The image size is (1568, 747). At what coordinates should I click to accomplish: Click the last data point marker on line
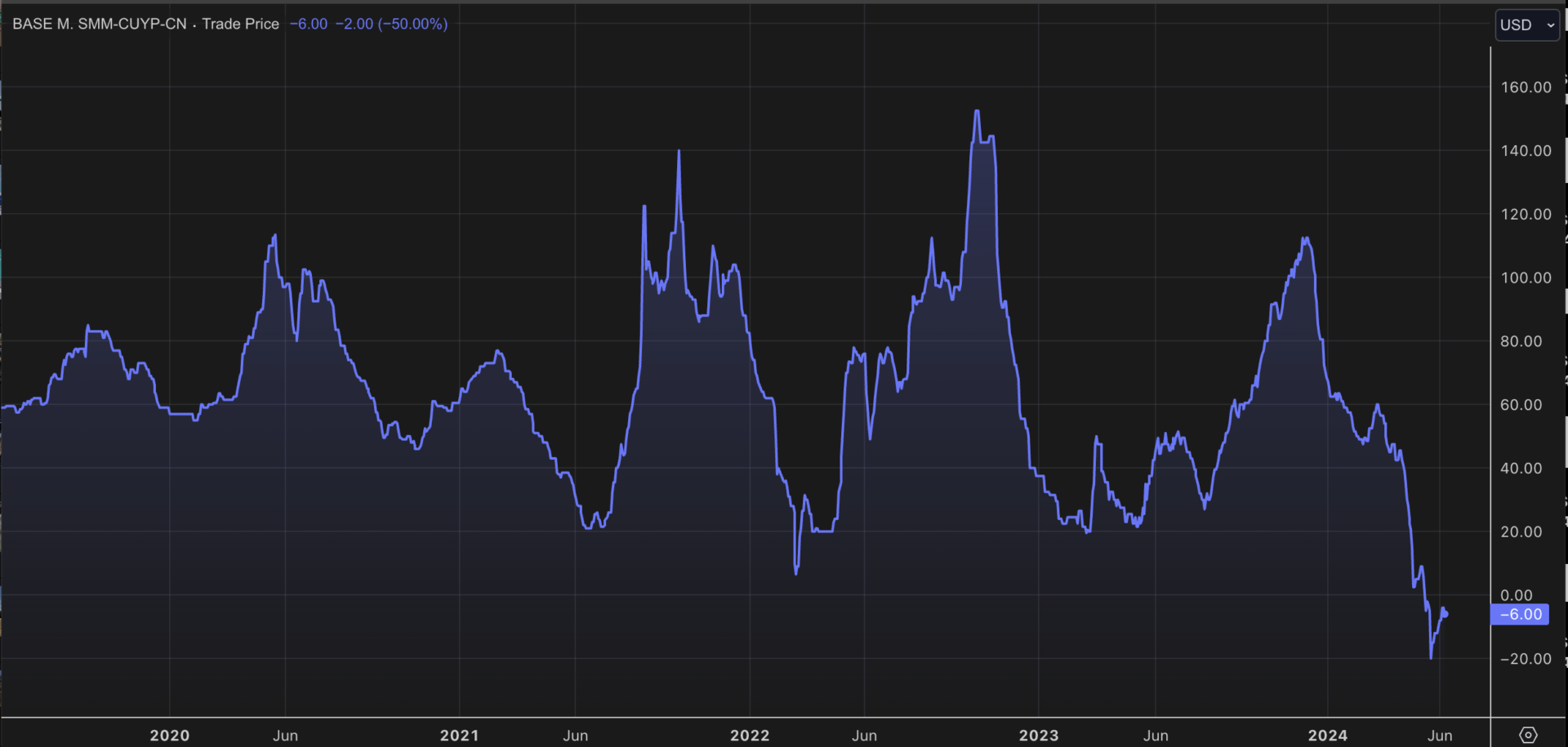point(1445,614)
